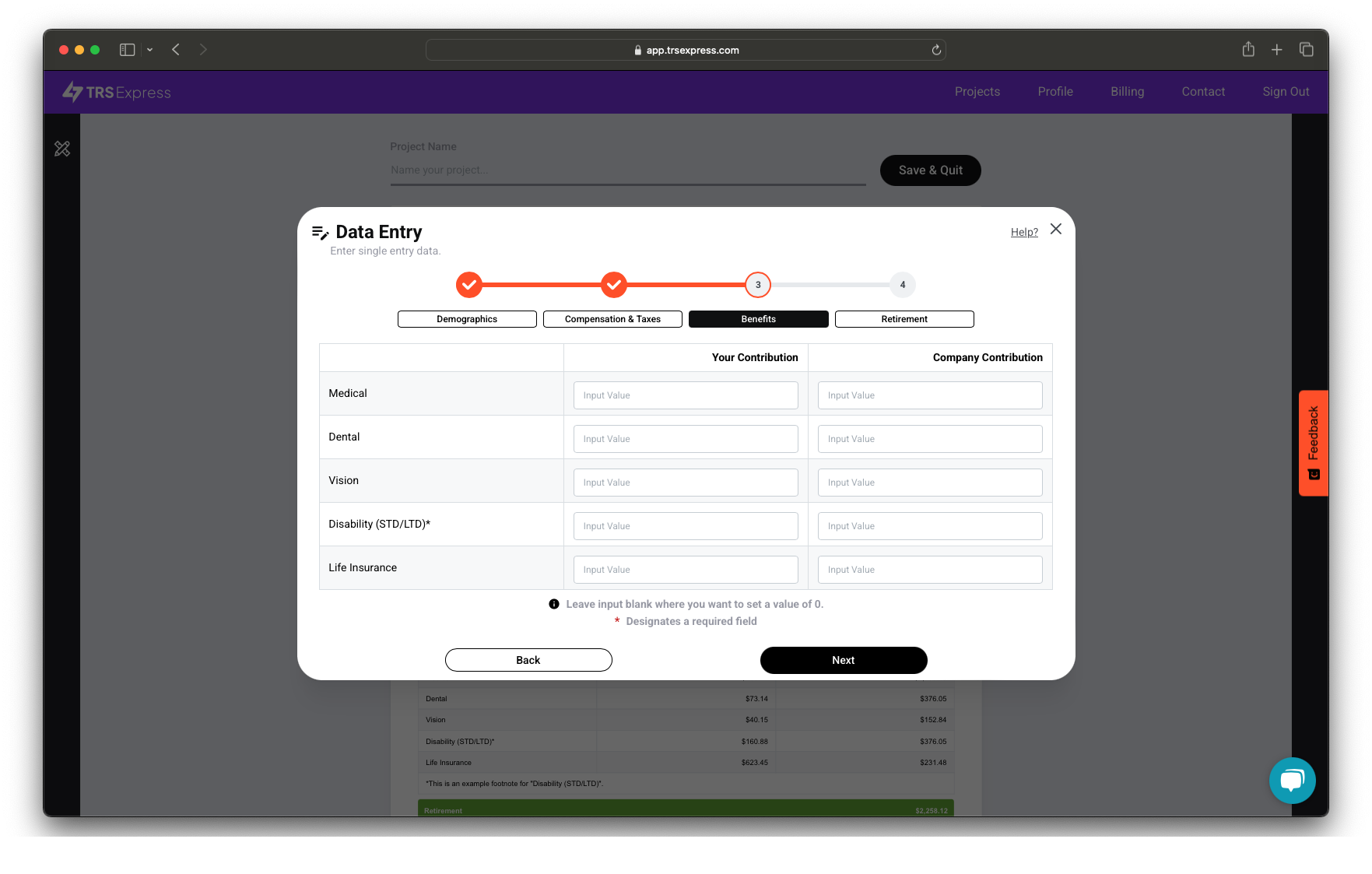Click the info icon beside blank-input note

(x=554, y=604)
